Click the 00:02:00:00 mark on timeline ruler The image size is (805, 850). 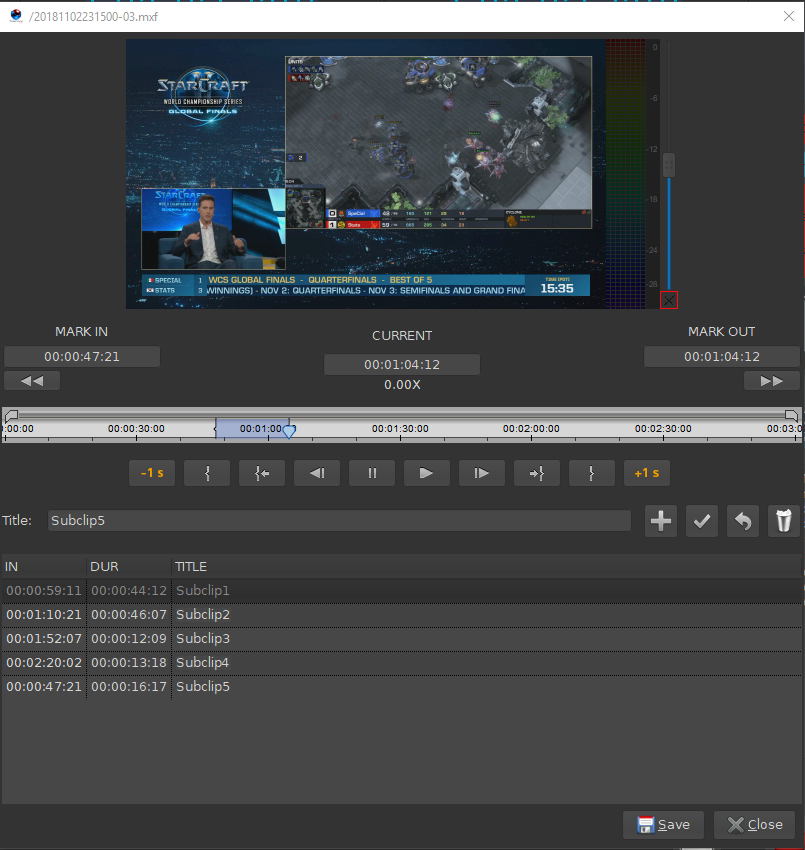click(x=531, y=429)
